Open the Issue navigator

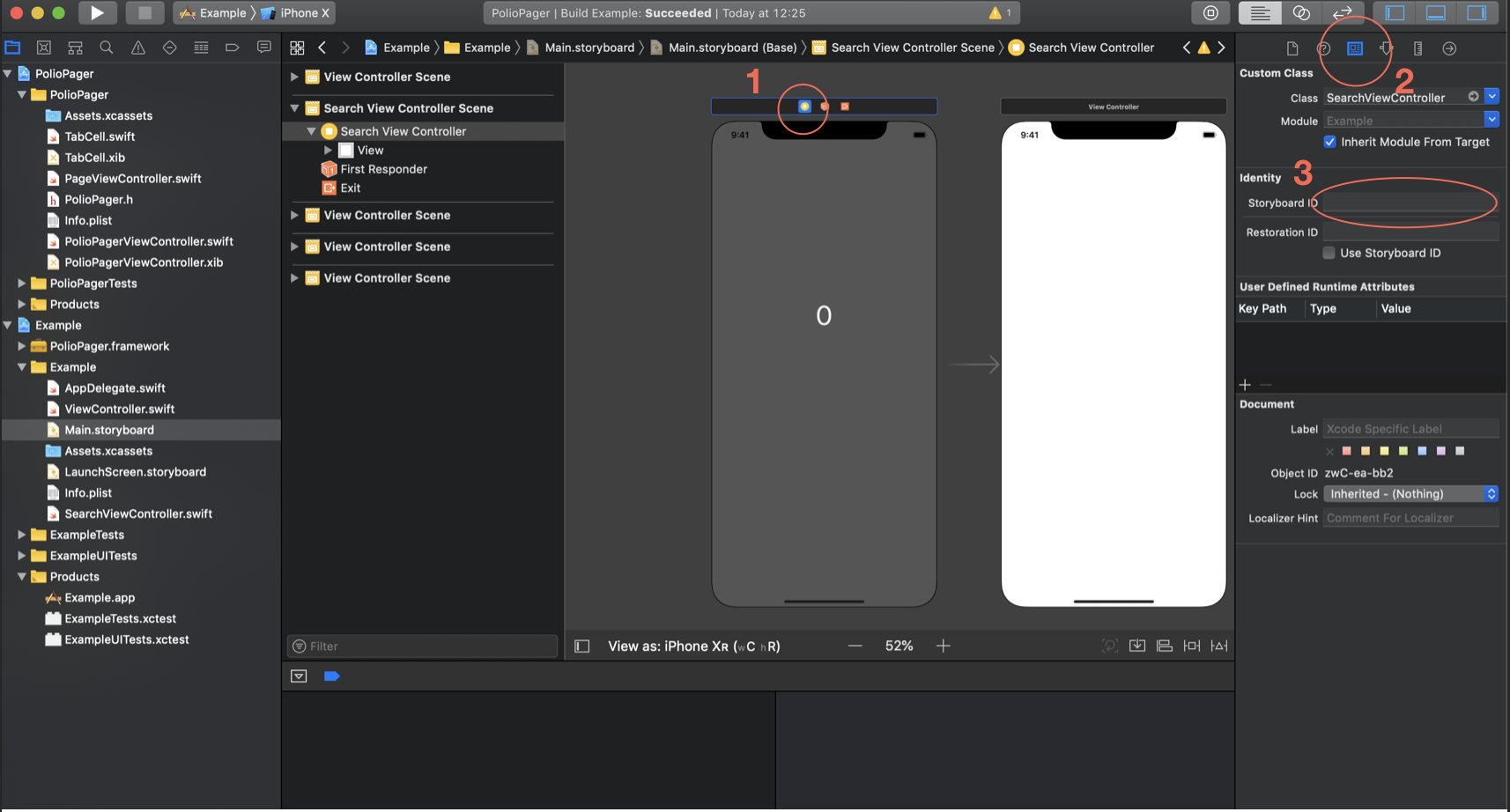[138, 48]
